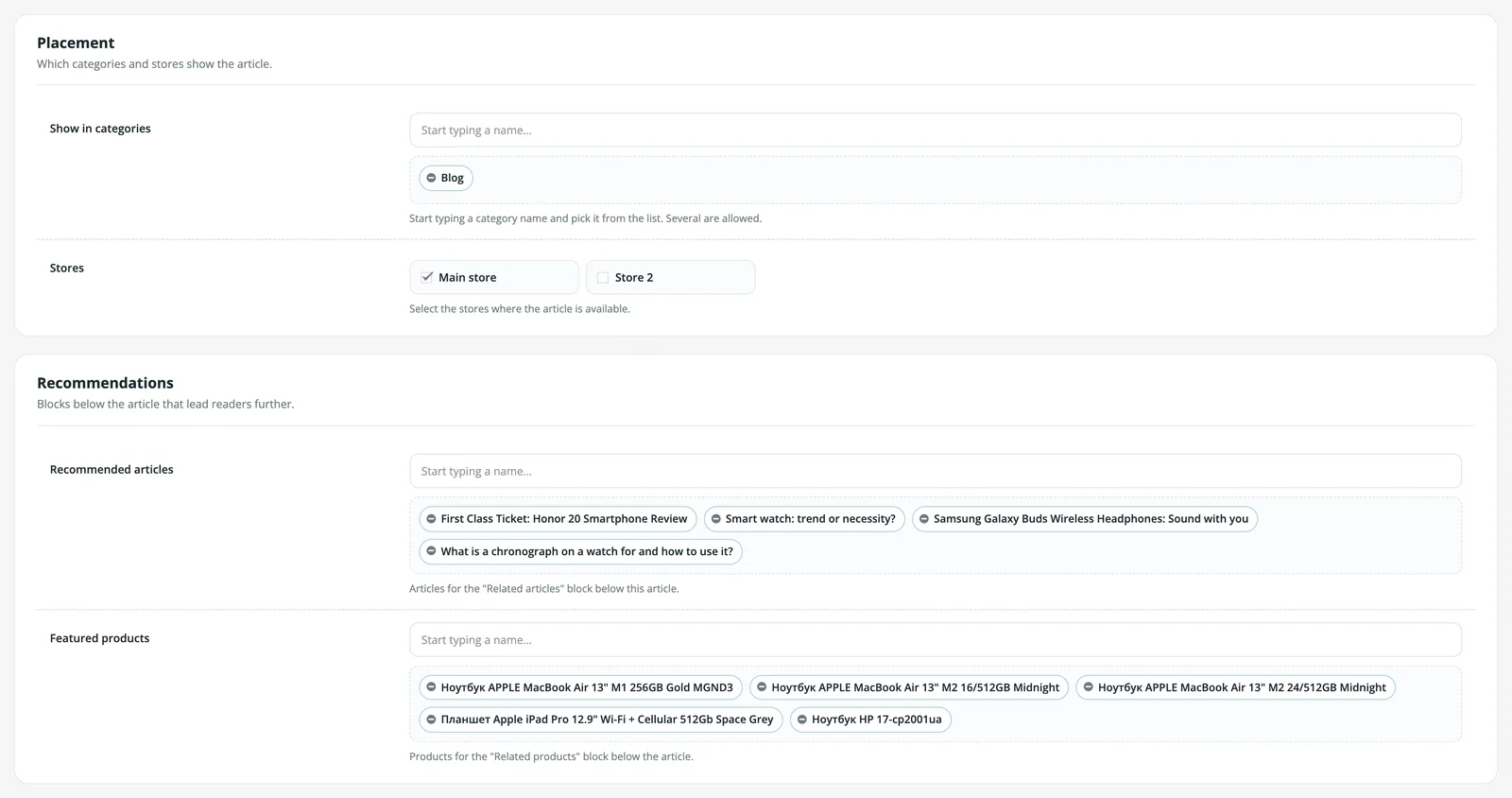Click Smart watch trend or necessity text

[811, 519]
